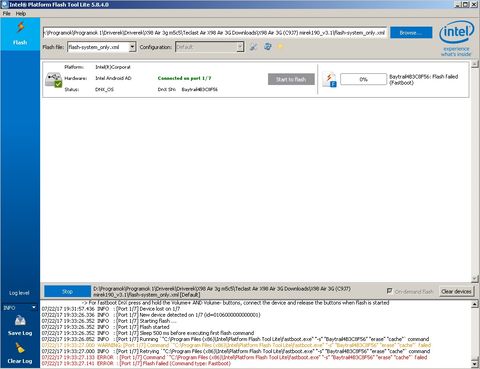Click the flash file path input field
The width and height of the screenshot is (480, 369).
click(x=215, y=33)
